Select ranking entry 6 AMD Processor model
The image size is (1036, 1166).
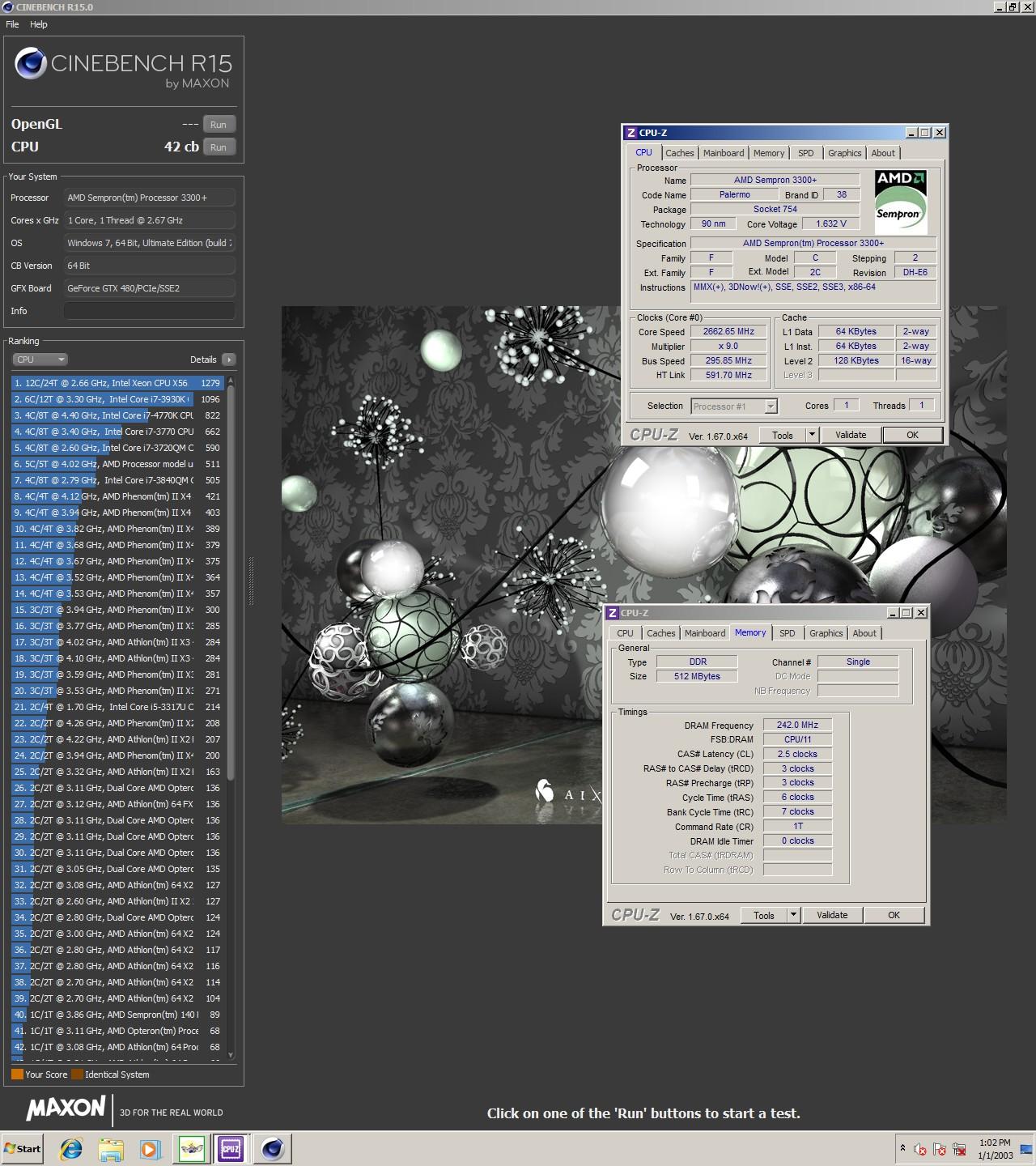[x=117, y=464]
